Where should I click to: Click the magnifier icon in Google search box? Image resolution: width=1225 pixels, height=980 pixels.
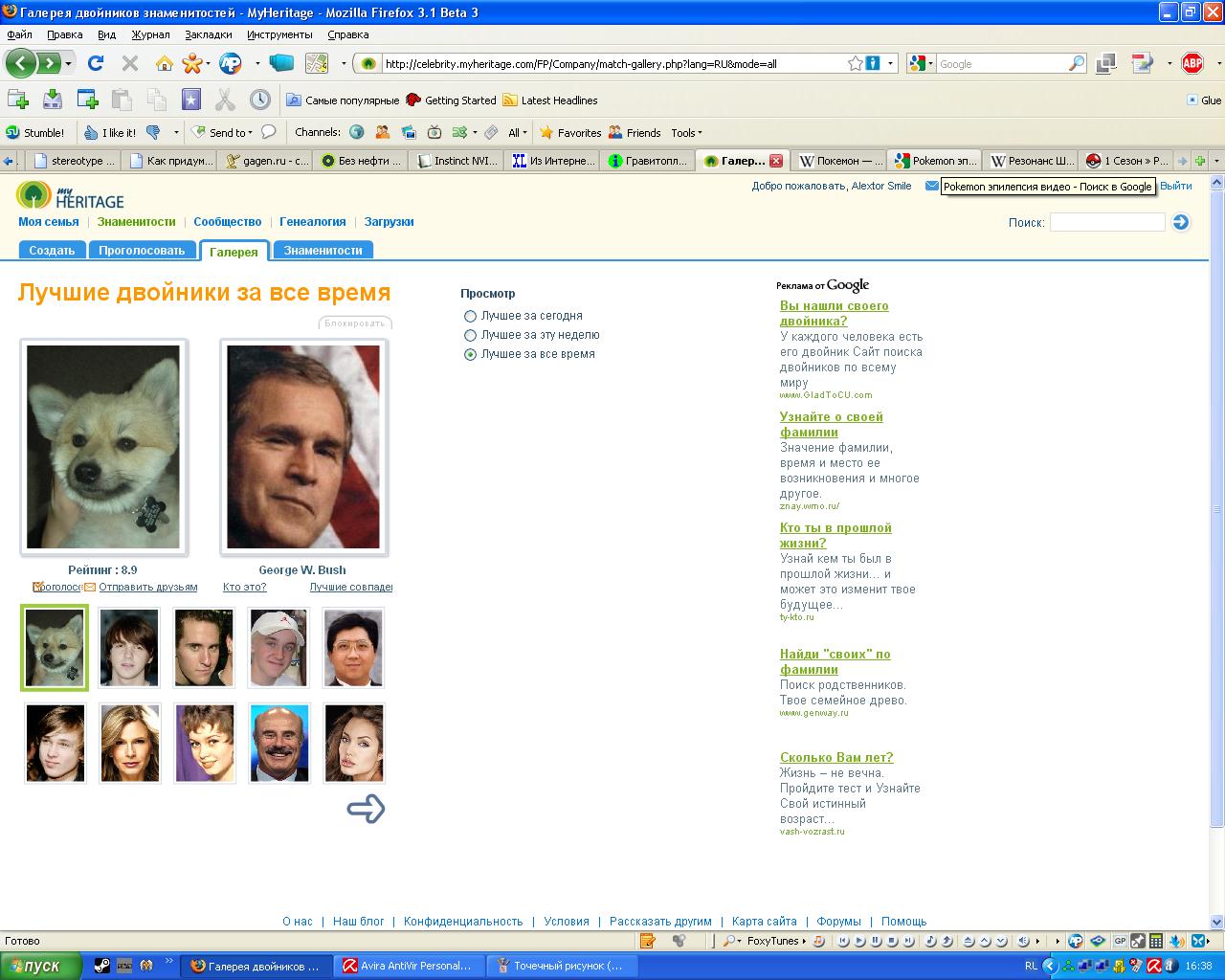(x=1077, y=63)
